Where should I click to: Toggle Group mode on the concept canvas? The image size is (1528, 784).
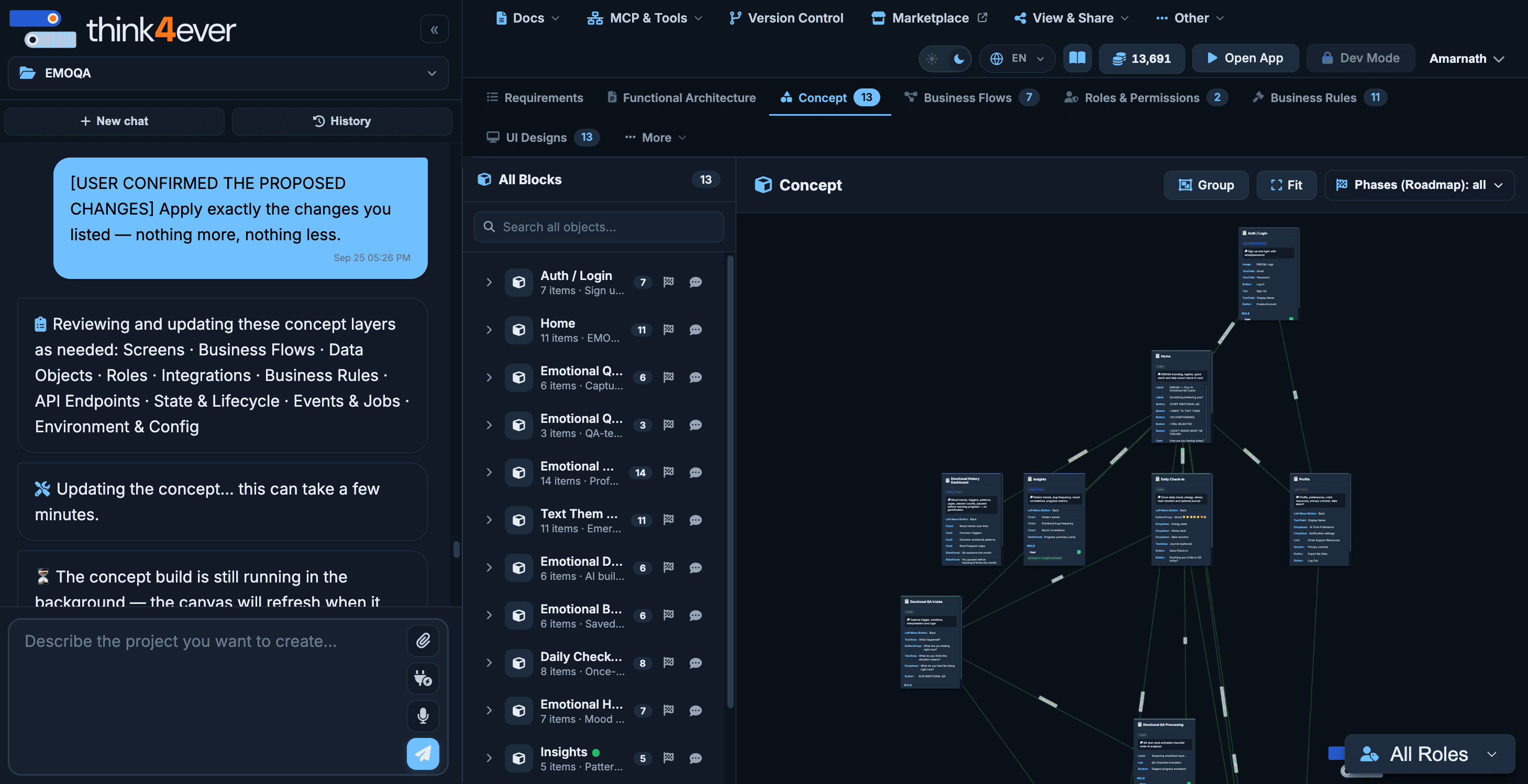[x=1206, y=185]
